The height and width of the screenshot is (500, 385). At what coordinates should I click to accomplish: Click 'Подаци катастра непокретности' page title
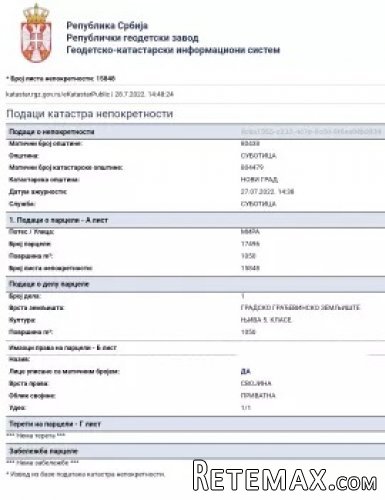pos(89,114)
